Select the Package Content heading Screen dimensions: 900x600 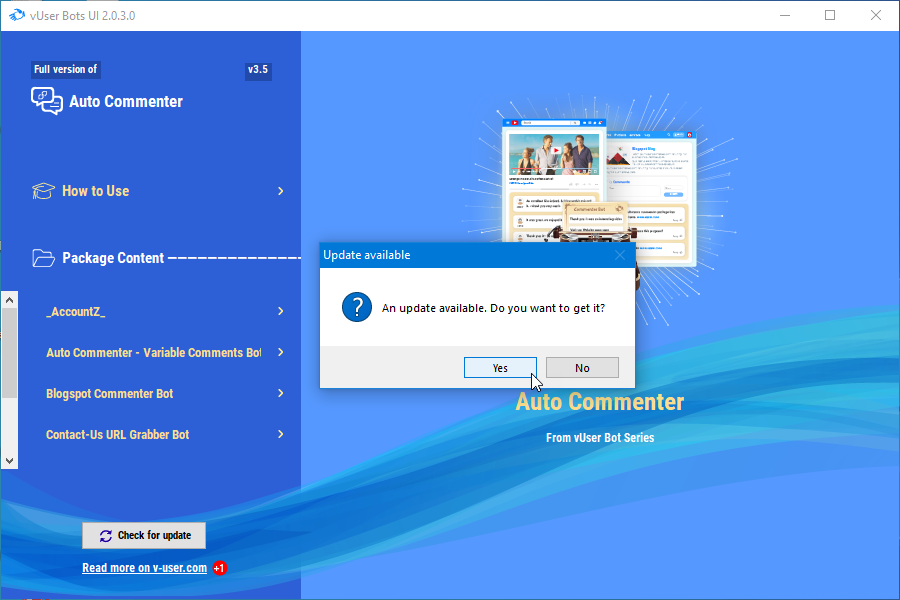click(x=113, y=258)
